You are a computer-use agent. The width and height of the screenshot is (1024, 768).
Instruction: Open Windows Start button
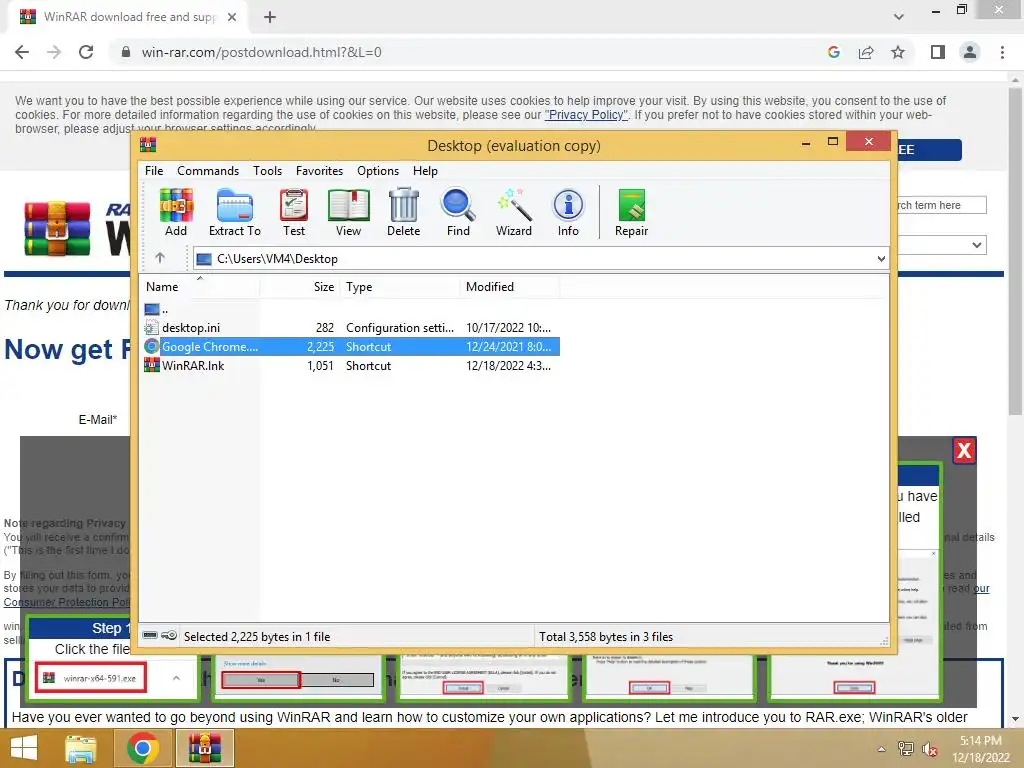(24, 748)
